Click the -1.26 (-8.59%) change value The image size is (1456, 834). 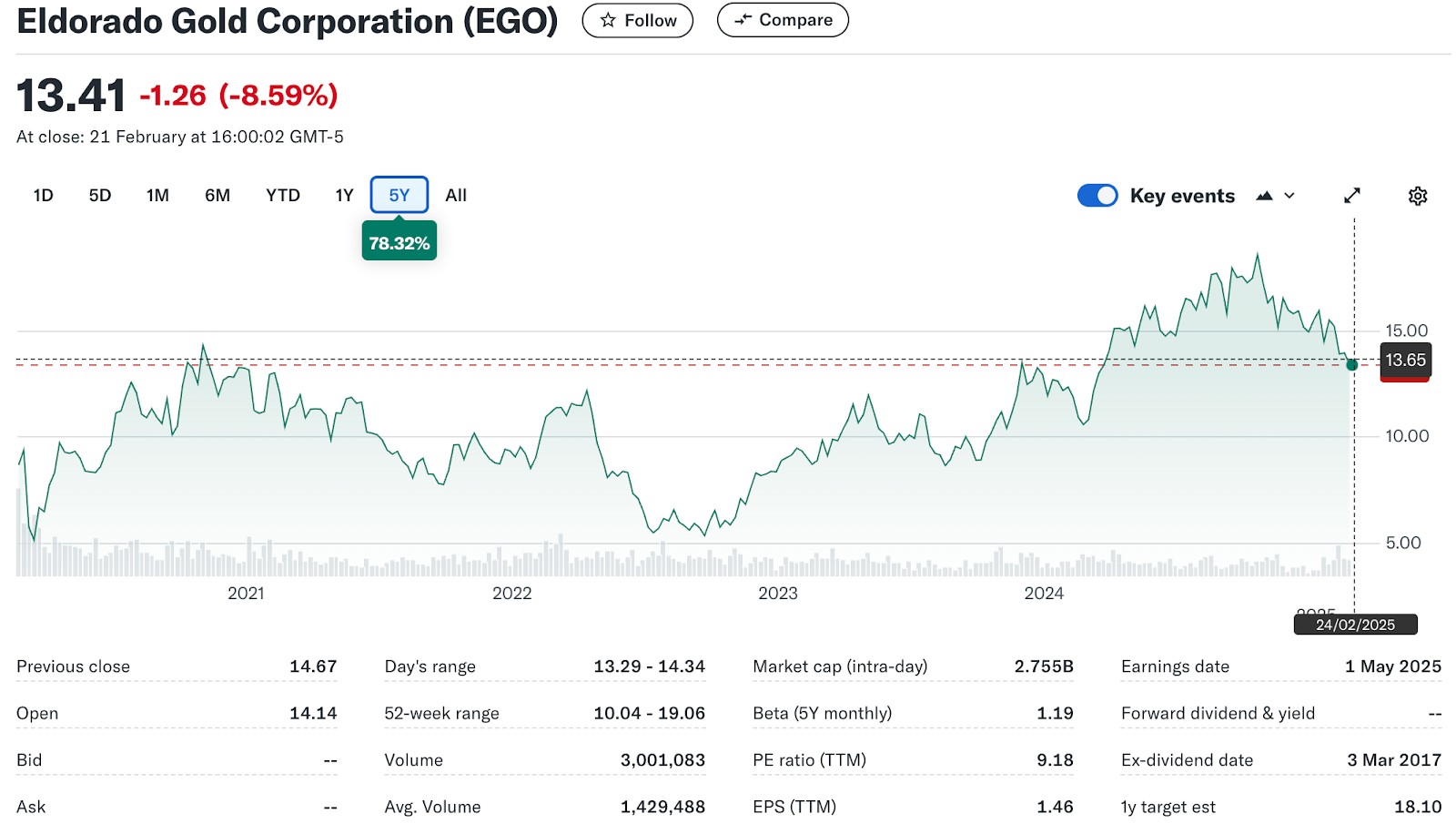click(238, 95)
